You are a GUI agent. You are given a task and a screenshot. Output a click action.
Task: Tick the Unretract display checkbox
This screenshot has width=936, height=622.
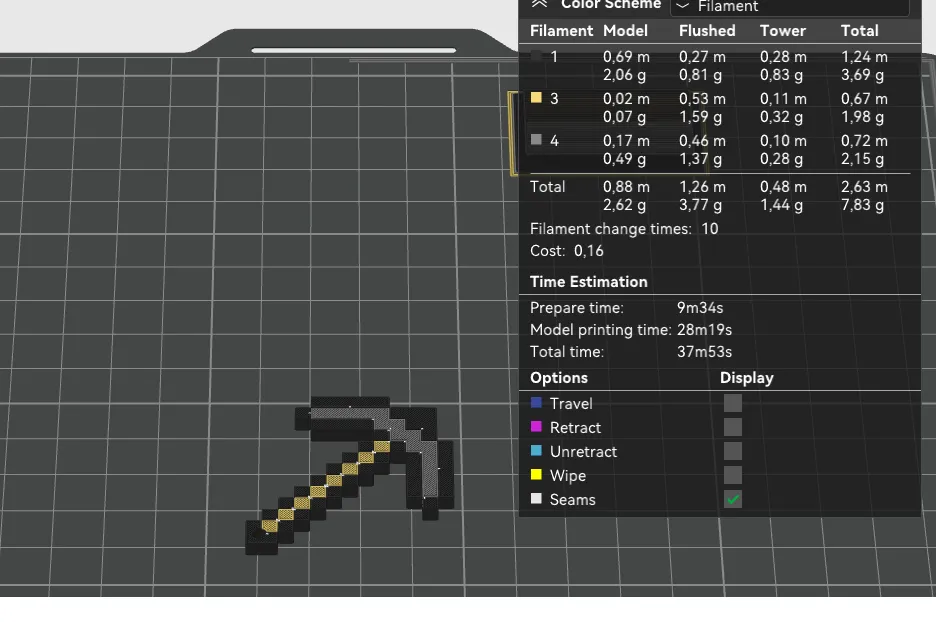tap(733, 451)
